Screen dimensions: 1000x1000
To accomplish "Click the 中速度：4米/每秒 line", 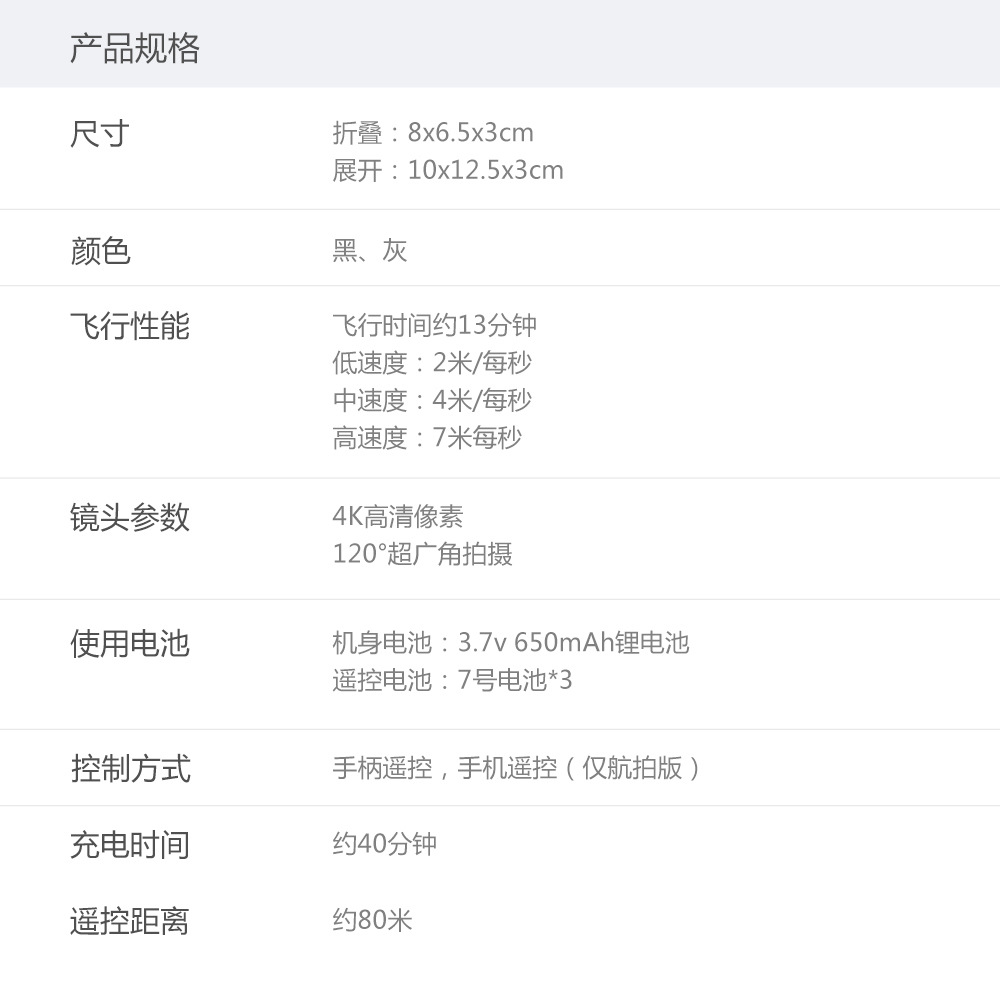I will tap(432, 400).
